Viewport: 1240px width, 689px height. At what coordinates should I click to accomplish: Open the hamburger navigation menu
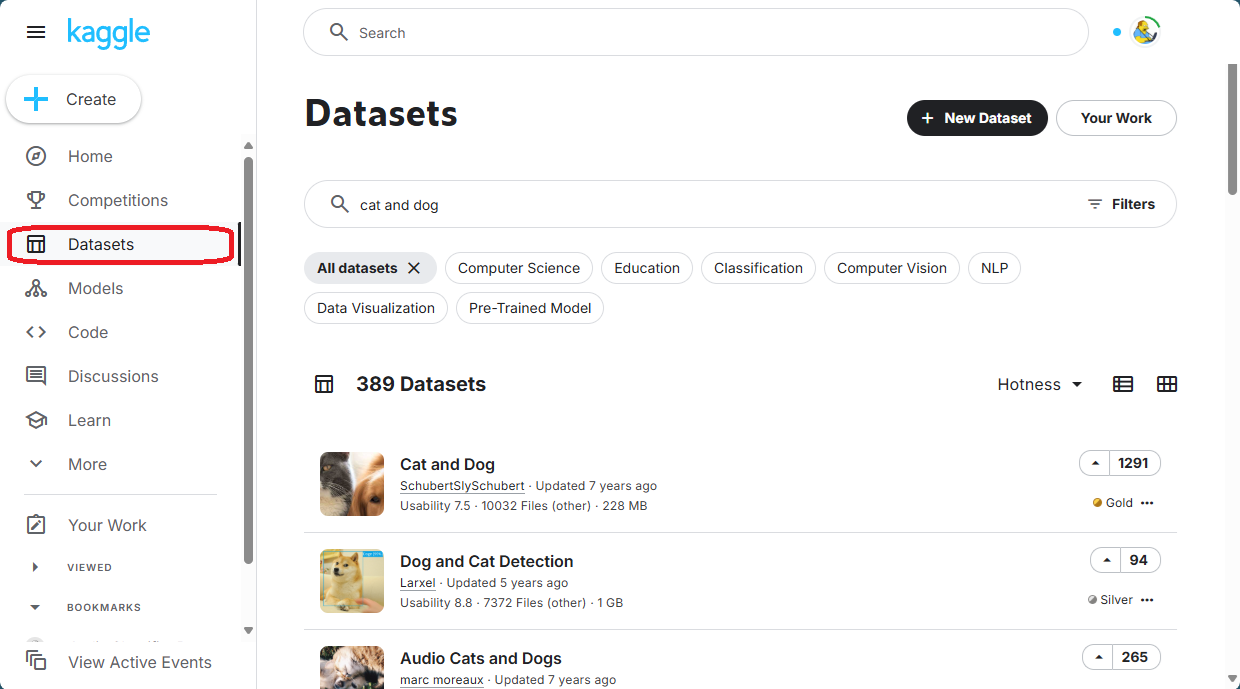pos(36,32)
